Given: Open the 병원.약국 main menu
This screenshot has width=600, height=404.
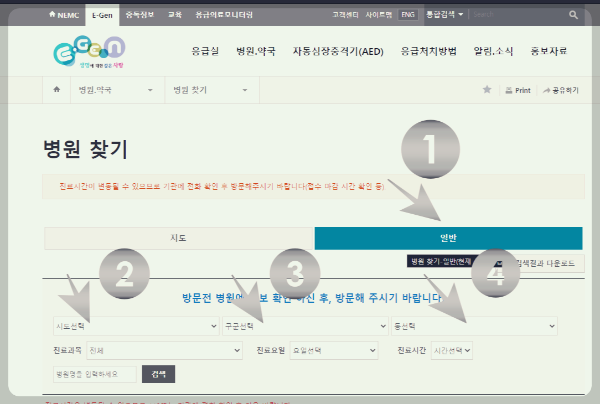Looking at the screenshot, I should [x=256, y=51].
